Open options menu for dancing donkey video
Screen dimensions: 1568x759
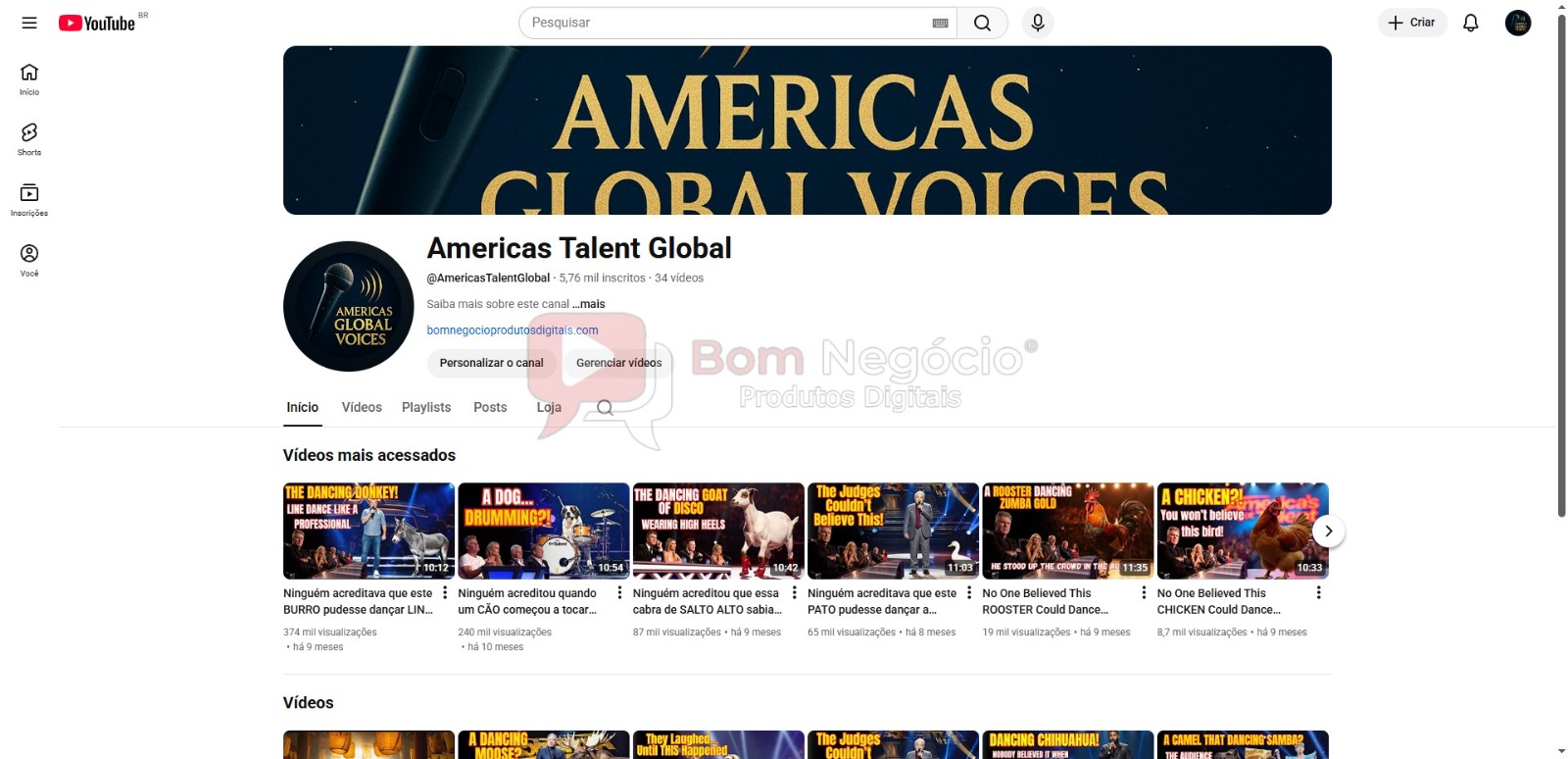click(446, 592)
